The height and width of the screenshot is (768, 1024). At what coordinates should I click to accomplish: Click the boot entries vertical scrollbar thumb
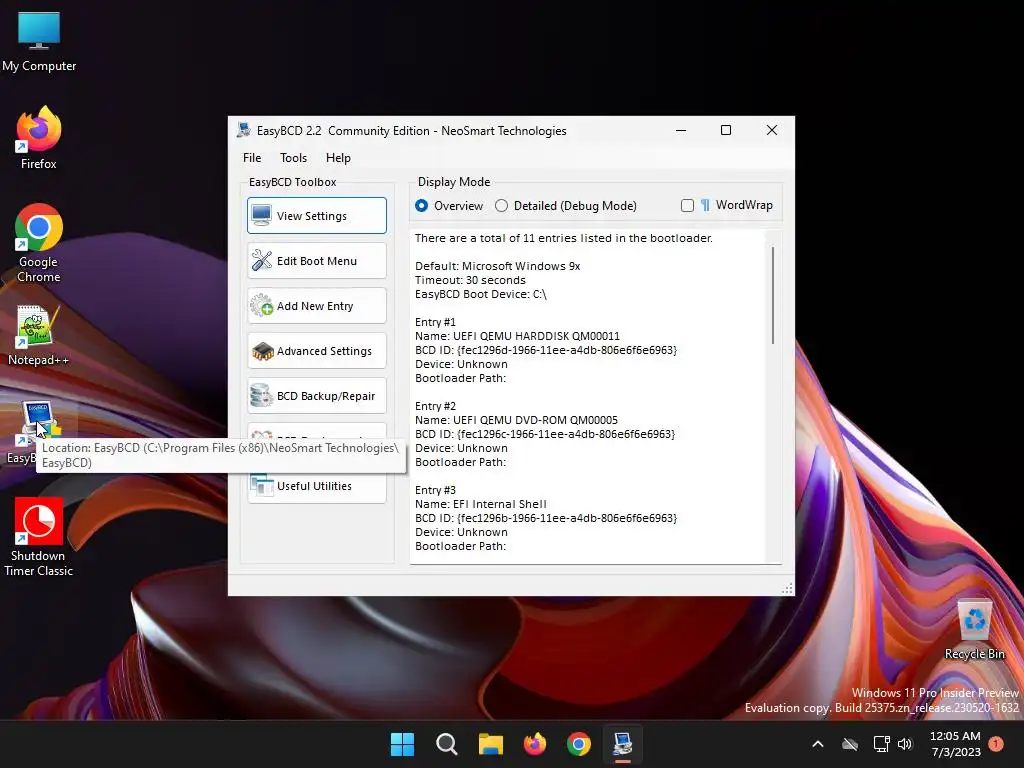(x=773, y=295)
